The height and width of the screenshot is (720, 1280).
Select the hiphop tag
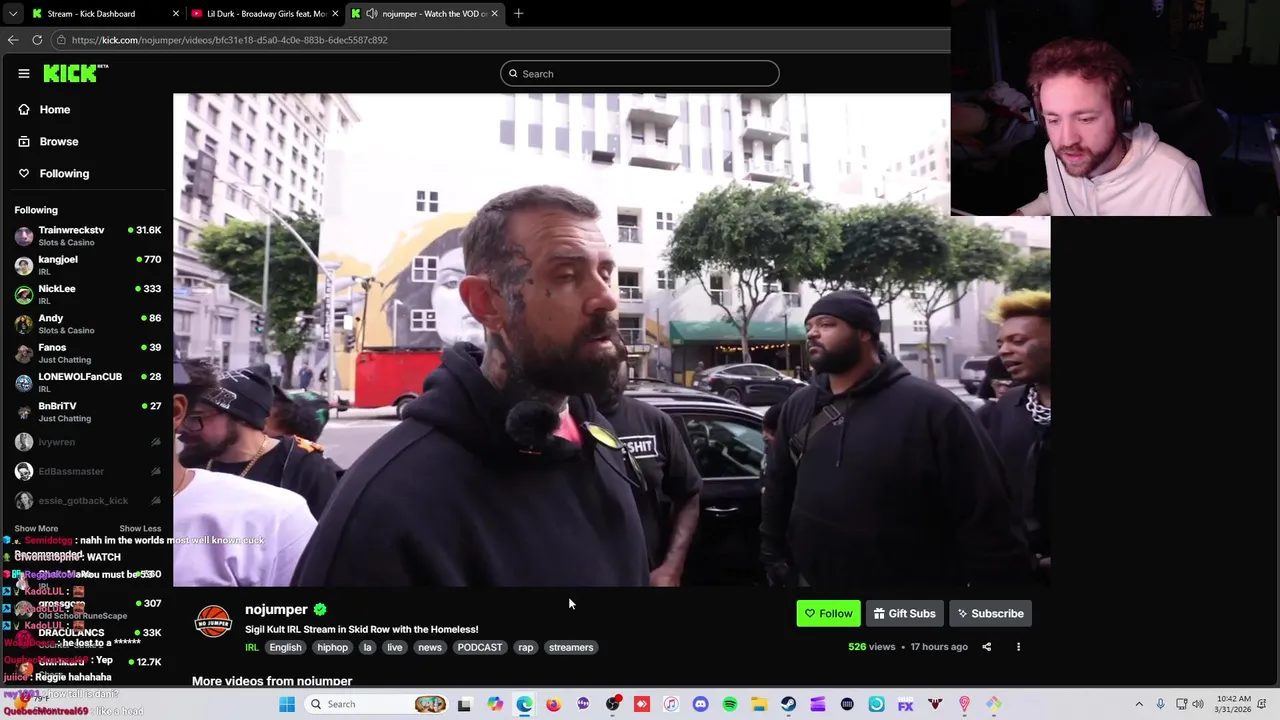[332, 647]
